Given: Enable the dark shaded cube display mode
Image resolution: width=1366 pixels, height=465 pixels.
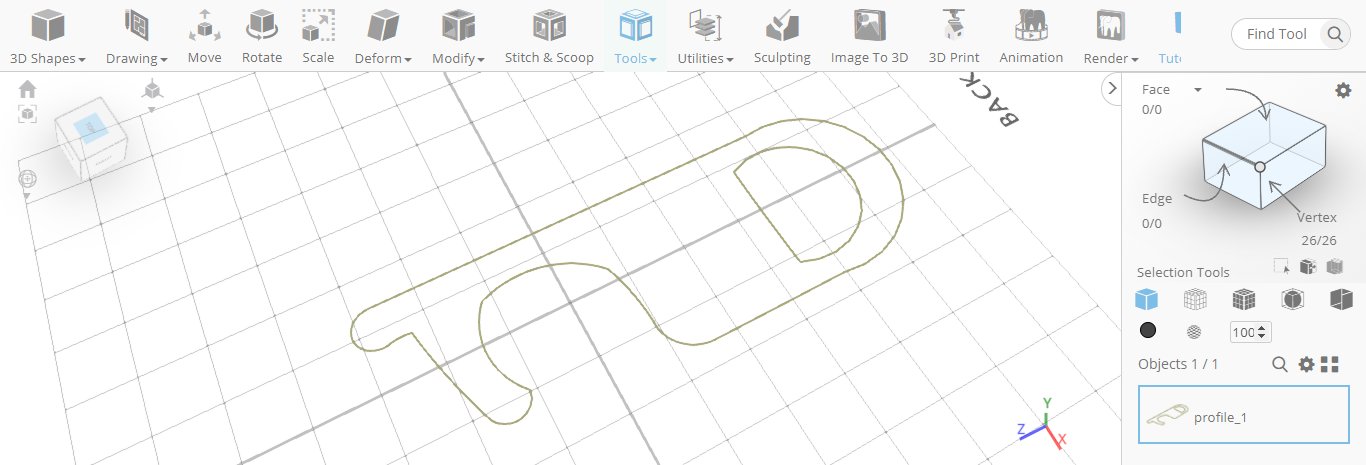Looking at the screenshot, I should click(1341, 299).
